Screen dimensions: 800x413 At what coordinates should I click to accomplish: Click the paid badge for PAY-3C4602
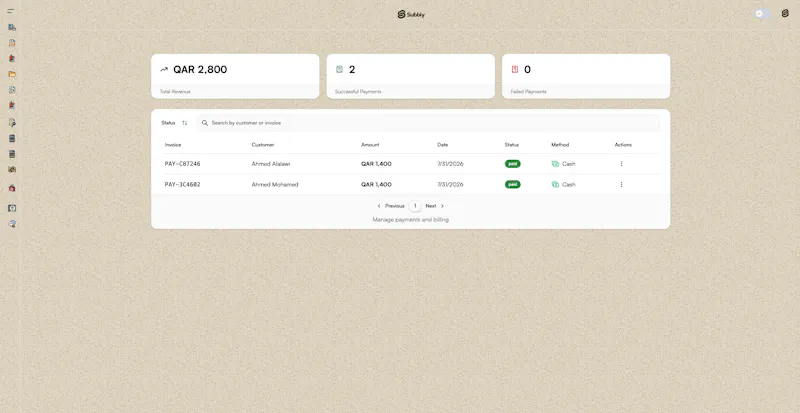[x=513, y=184]
